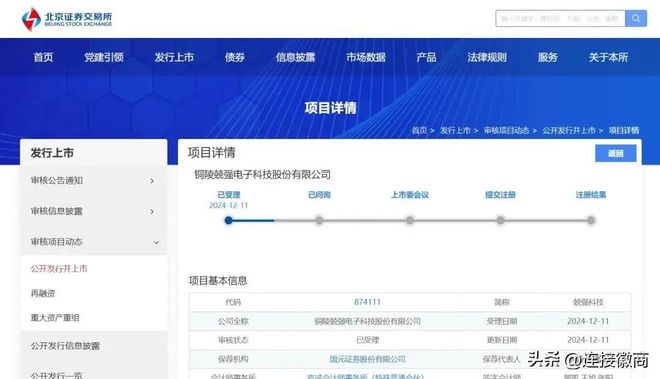The image size is (660, 379).
Task: Click the 项目基本信息 section heading
Action: [218, 281]
